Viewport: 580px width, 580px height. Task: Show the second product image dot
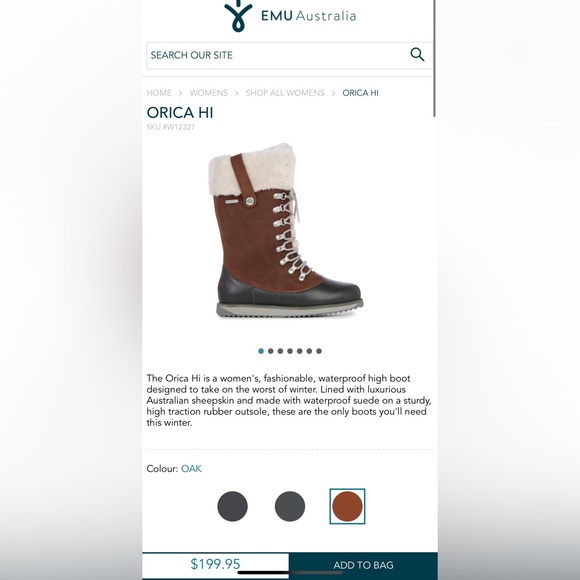pyautogui.click(x=271, y=351)
